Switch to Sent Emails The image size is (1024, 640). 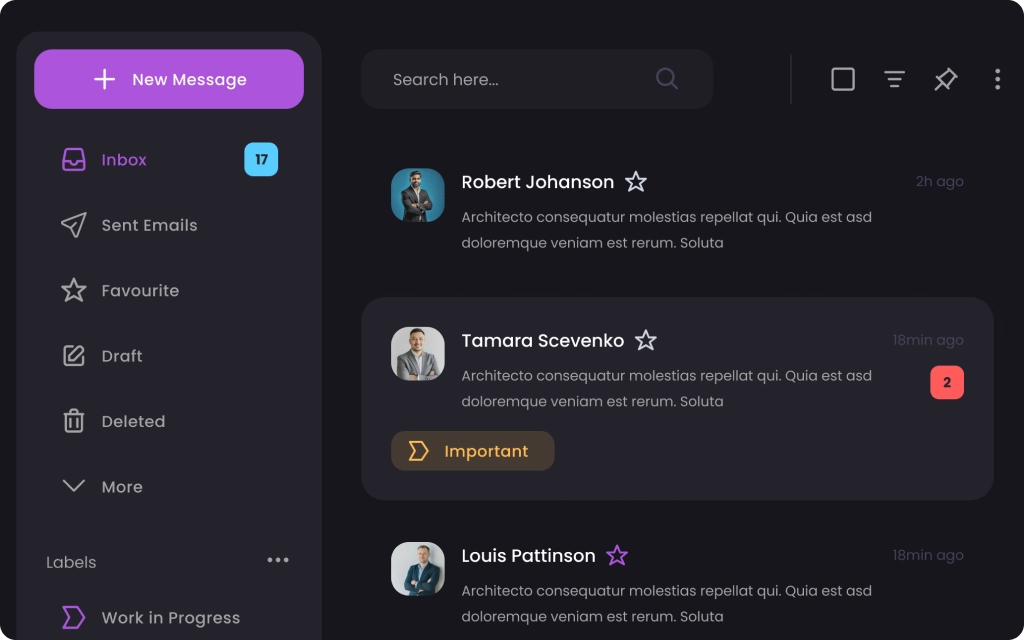tap(148, 225)
